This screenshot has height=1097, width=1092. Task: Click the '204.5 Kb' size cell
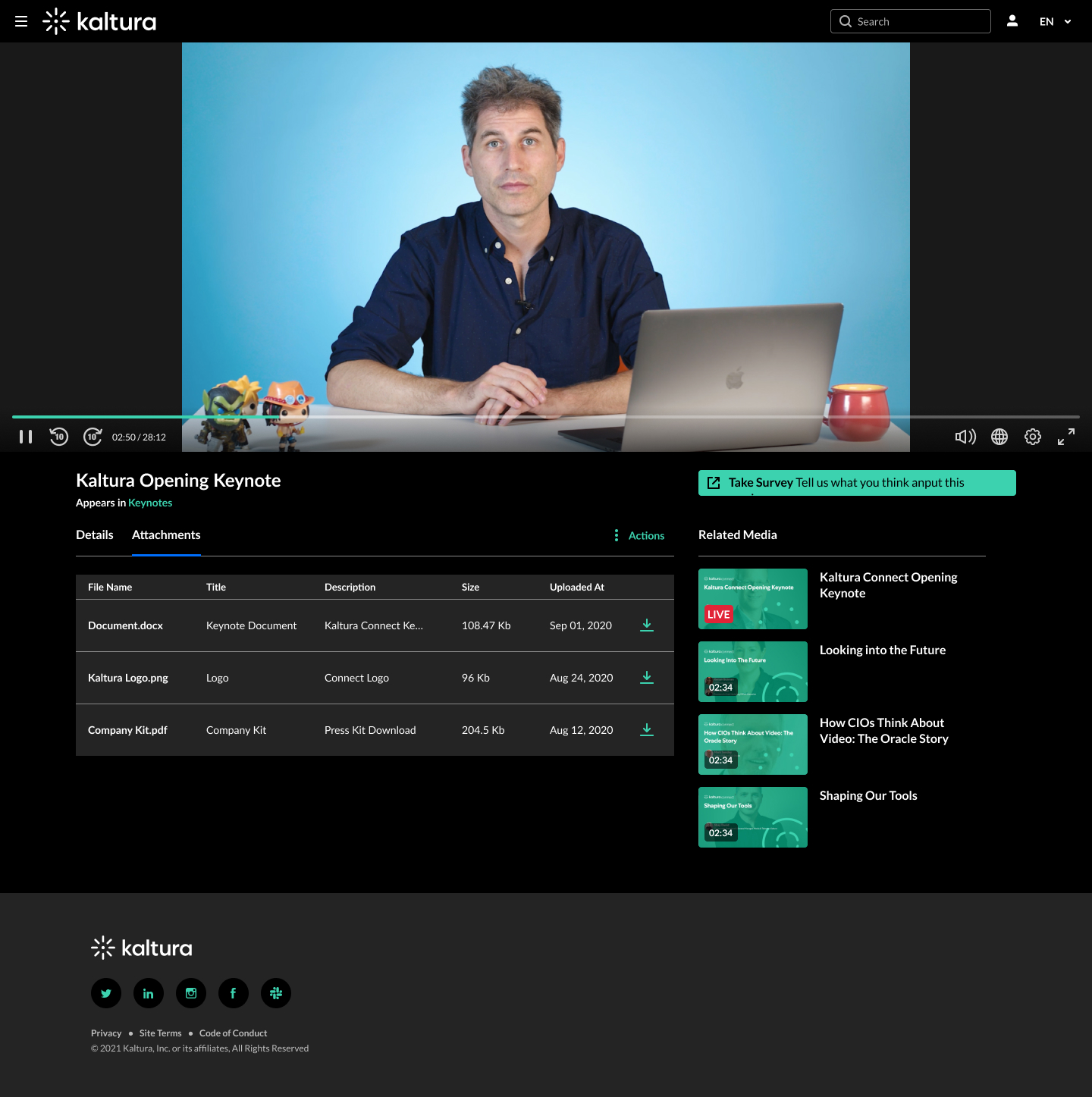pos(483,730)
